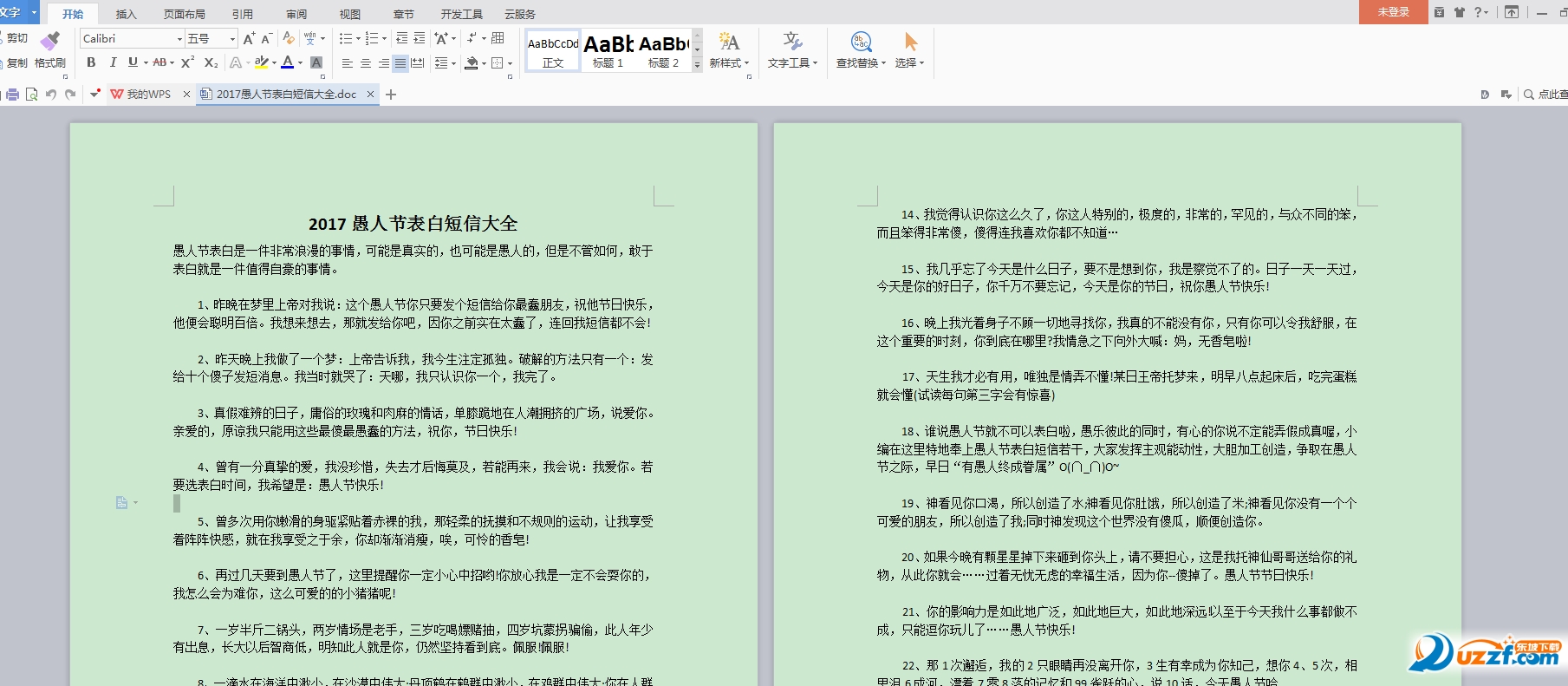Toggle justified text alignment button
Viewport: 1568px width, 686px height.
pos(400,63)
